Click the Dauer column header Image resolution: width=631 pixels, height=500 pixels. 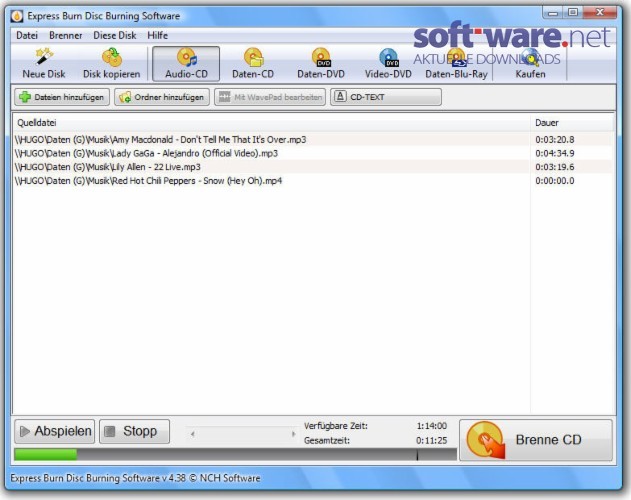pos(572,123)
